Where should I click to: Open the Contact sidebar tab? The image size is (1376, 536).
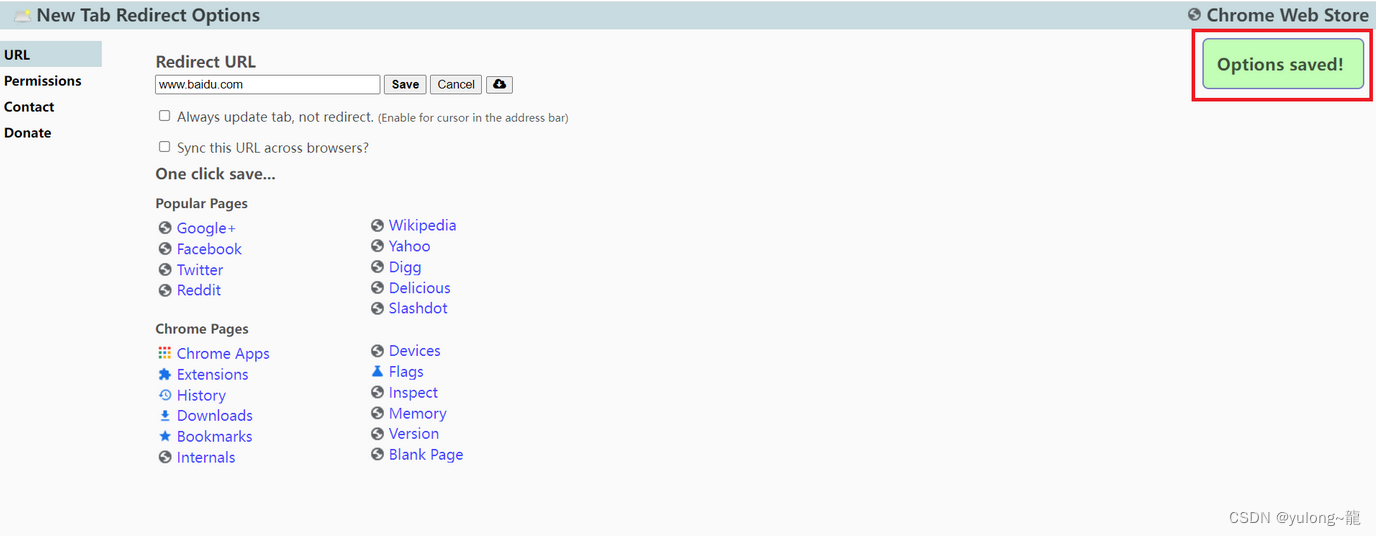coord(29,107)
